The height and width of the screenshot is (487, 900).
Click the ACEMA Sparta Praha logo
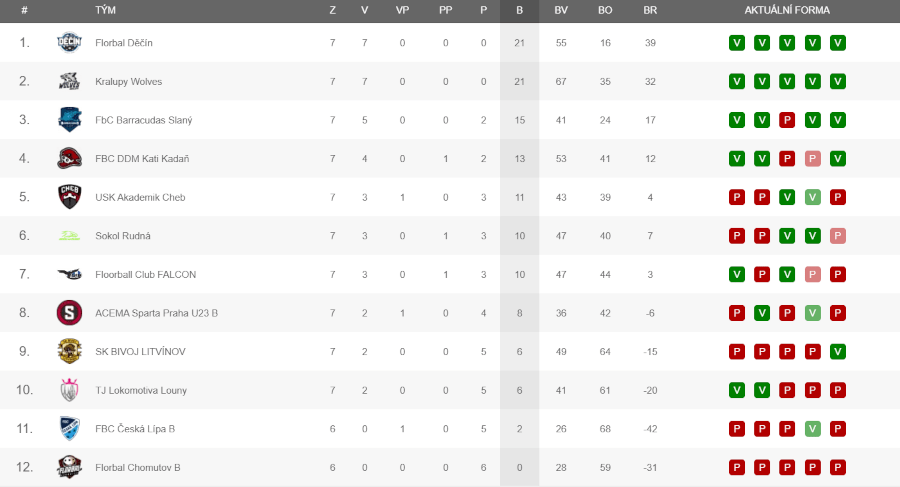coord(69,313)
